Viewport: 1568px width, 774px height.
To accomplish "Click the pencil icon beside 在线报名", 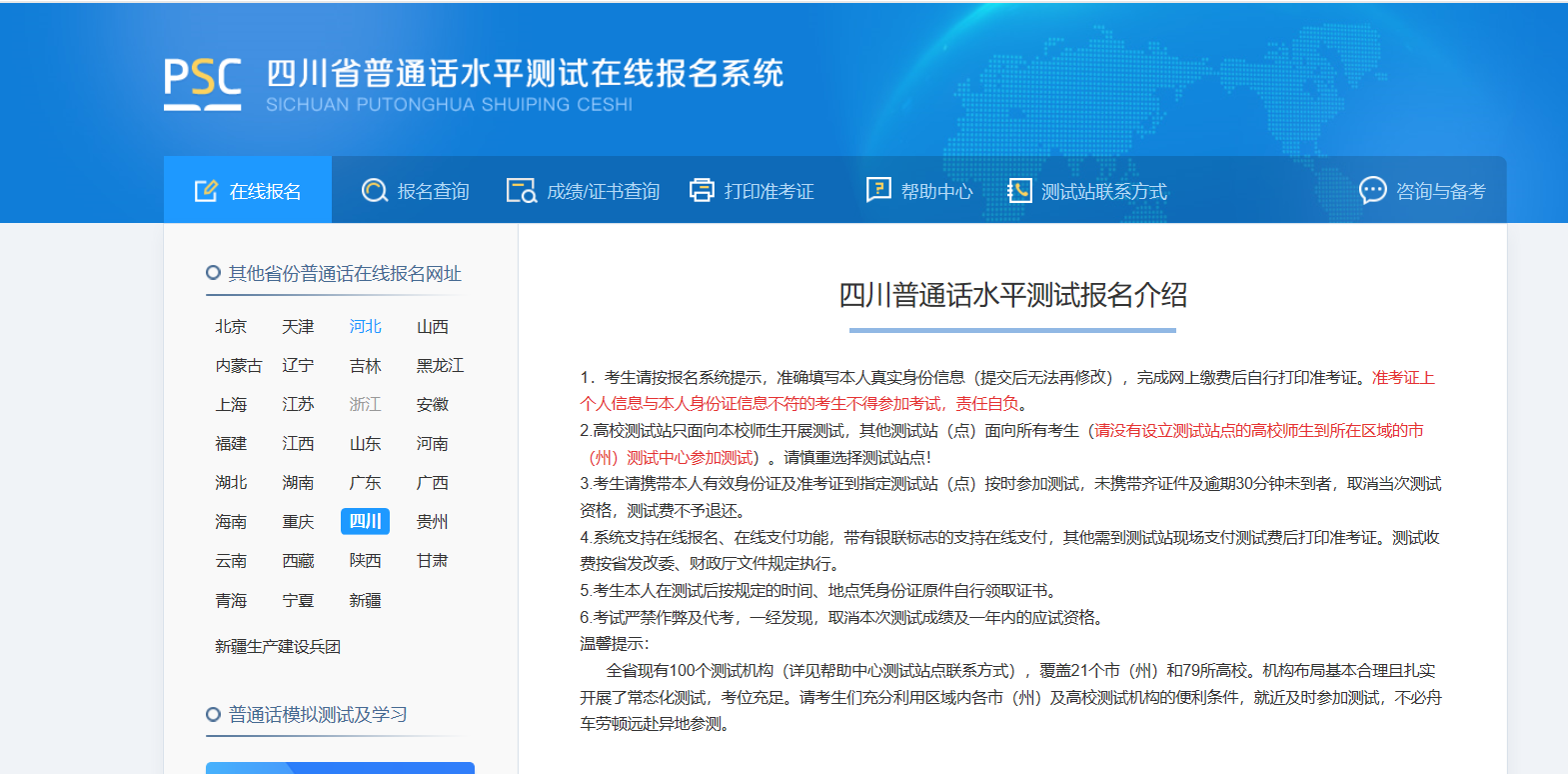I will coord(206,190).
